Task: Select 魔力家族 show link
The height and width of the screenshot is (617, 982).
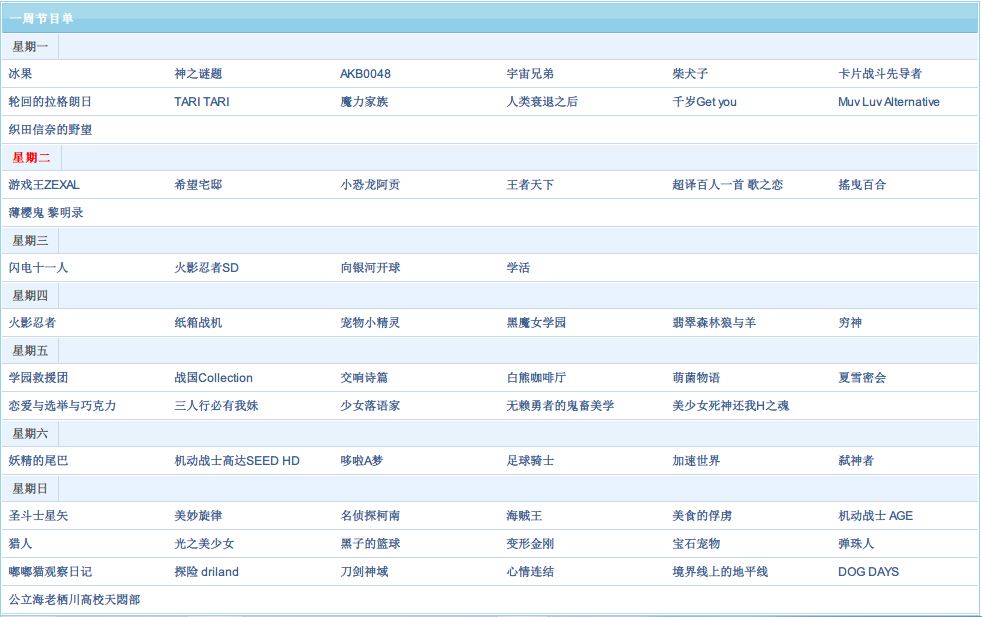Action: [364, 101]
